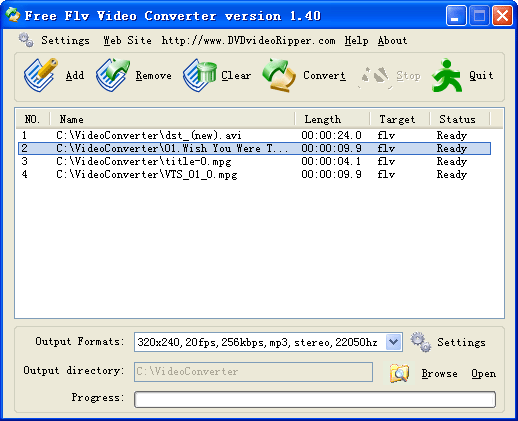The height and width of the screenshot is (421, 518).
Task: Open the Help menu
Action: (357, 41)
